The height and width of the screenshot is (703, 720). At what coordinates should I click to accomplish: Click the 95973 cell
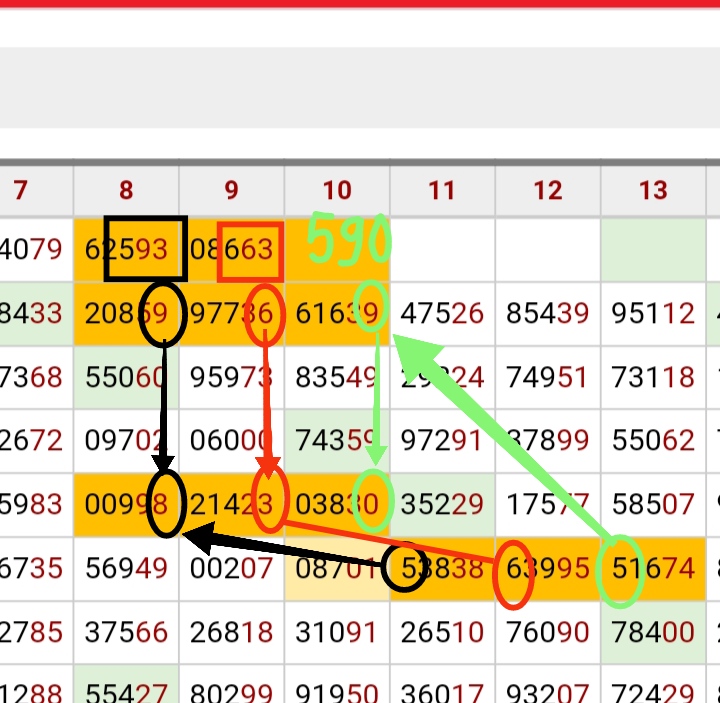tap(231, 377)
